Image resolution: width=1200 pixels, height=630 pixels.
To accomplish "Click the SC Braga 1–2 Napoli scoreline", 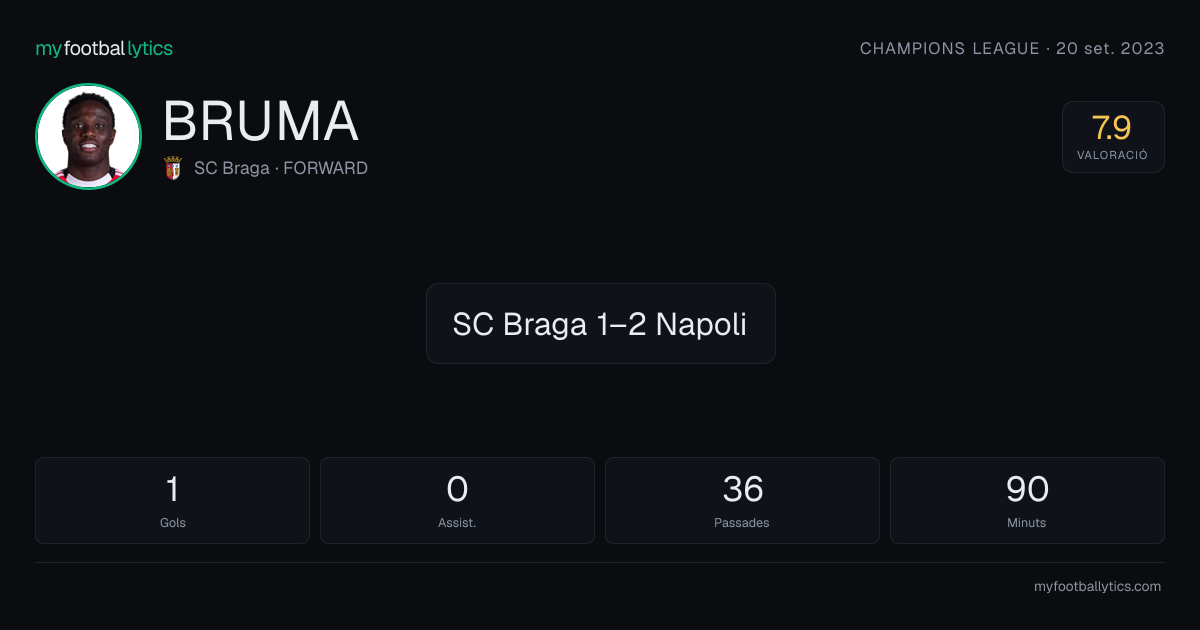I will pos(600,324).
